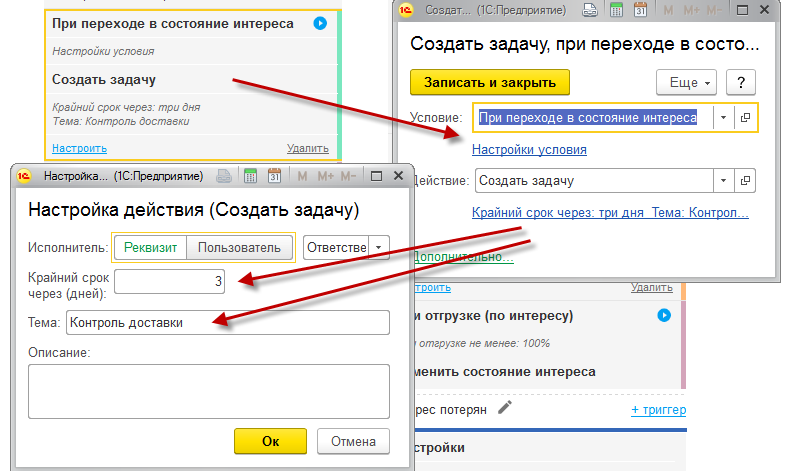Open calculator icon in Создать задачу window
791x471 pixels.
(616, 10)
